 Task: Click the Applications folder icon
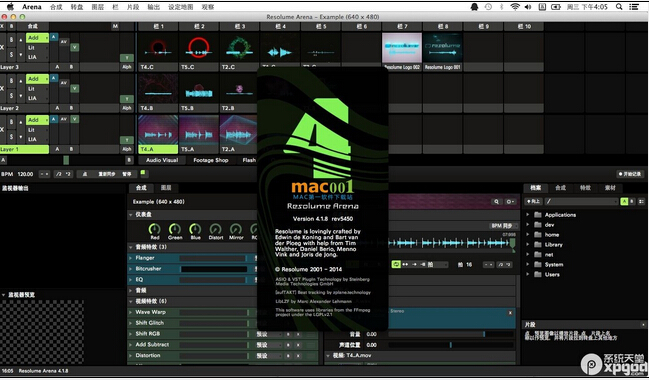coord(538,214)
